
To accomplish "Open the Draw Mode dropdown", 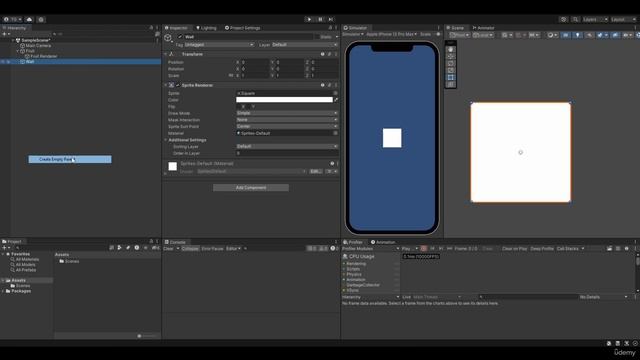I will [x=287, y=113].
